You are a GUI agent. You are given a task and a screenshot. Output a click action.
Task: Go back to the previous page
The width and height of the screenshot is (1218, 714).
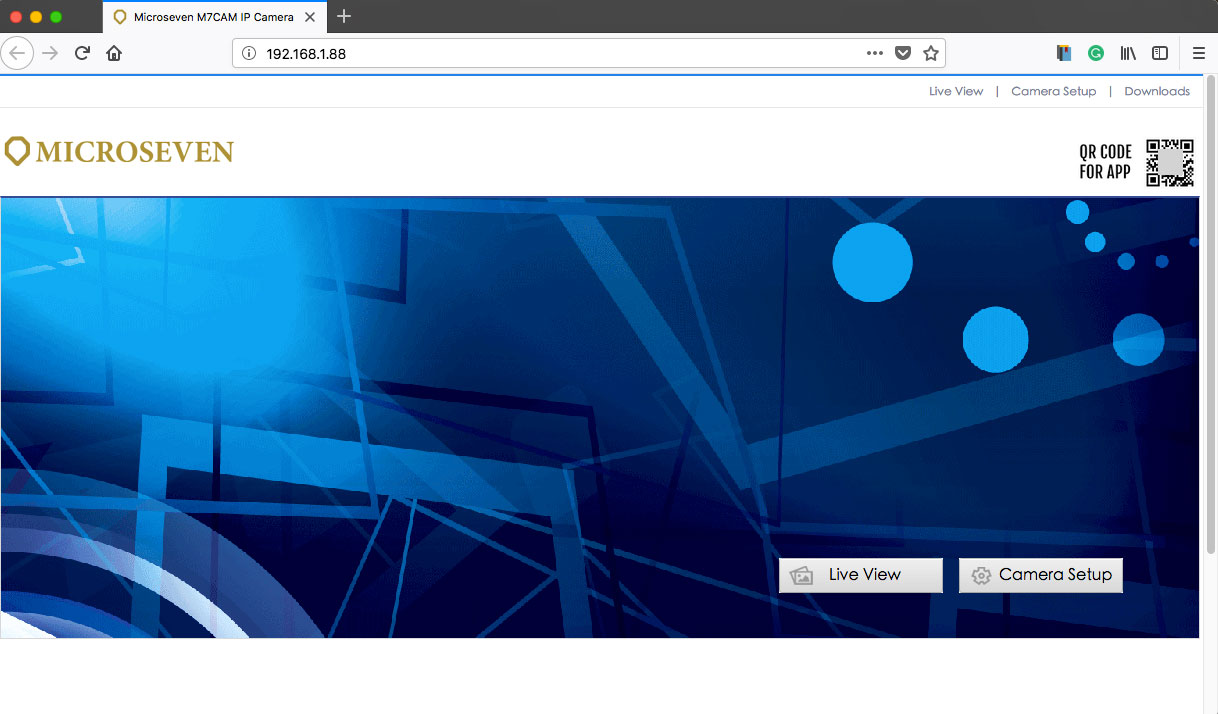pyautogui.click(x=17, y=53)
